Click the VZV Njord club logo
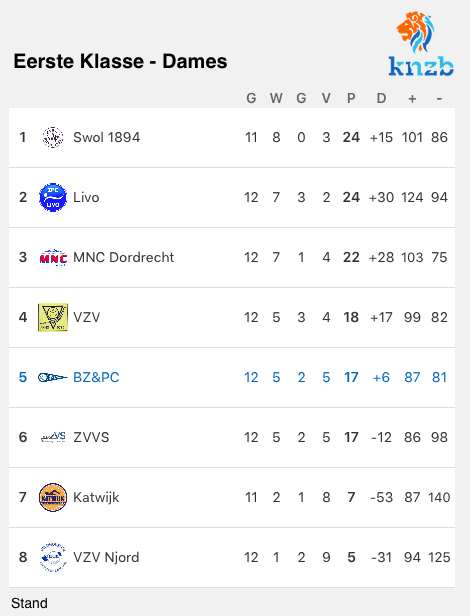Image resolution: width=470 pixels, height=616 pixels. (53, 557)
